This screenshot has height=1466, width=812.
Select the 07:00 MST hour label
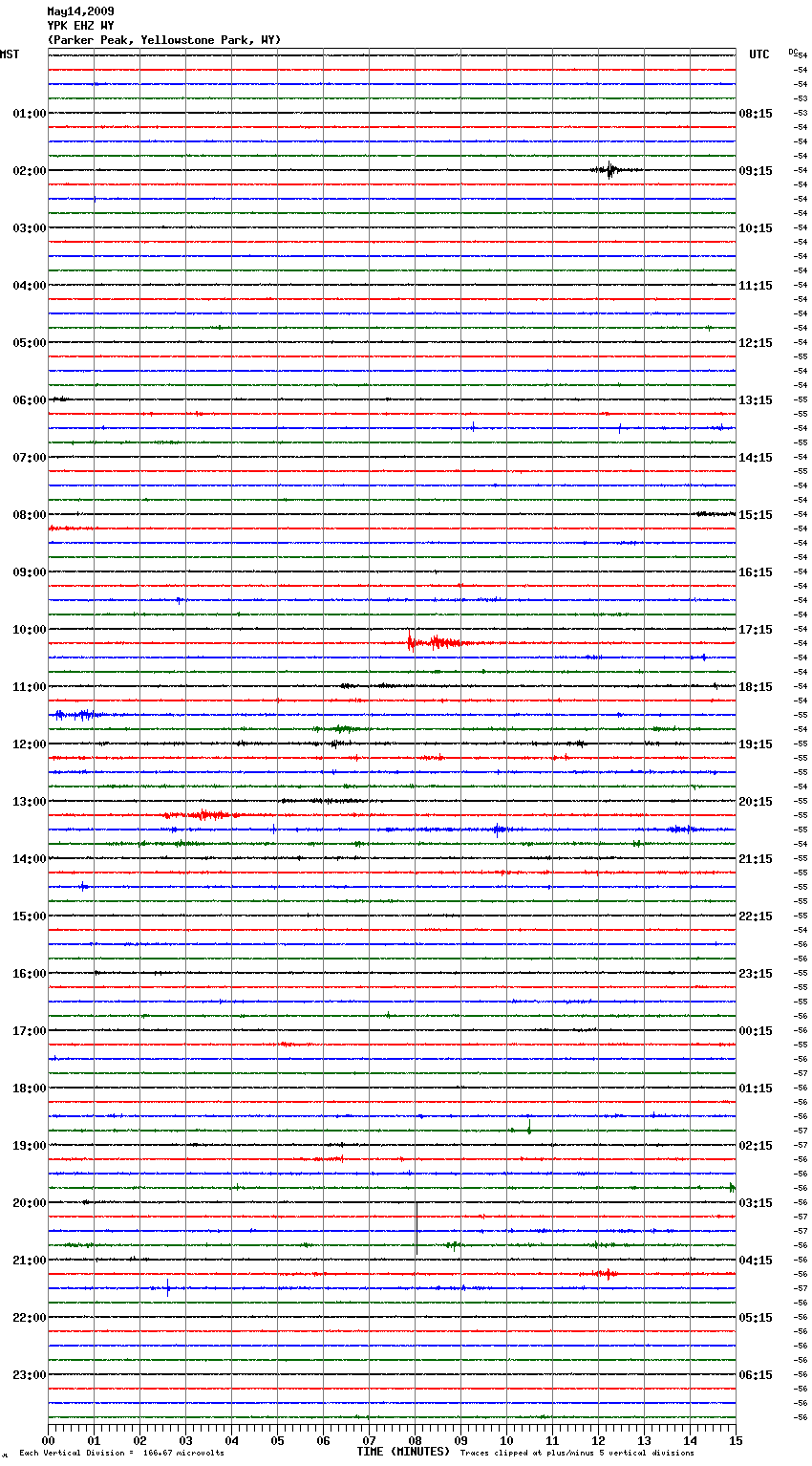(x=29, y=458)
